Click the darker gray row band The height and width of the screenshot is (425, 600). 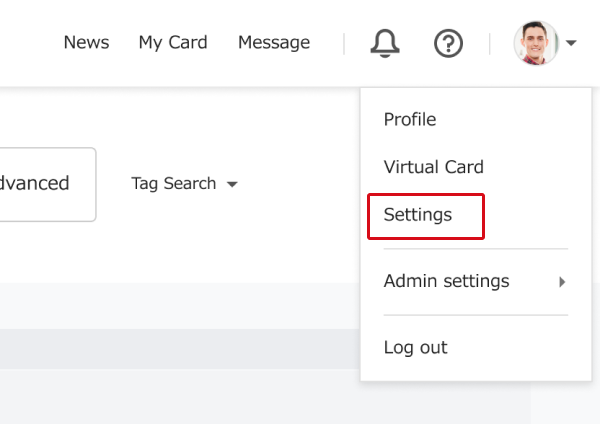[180, 349]
